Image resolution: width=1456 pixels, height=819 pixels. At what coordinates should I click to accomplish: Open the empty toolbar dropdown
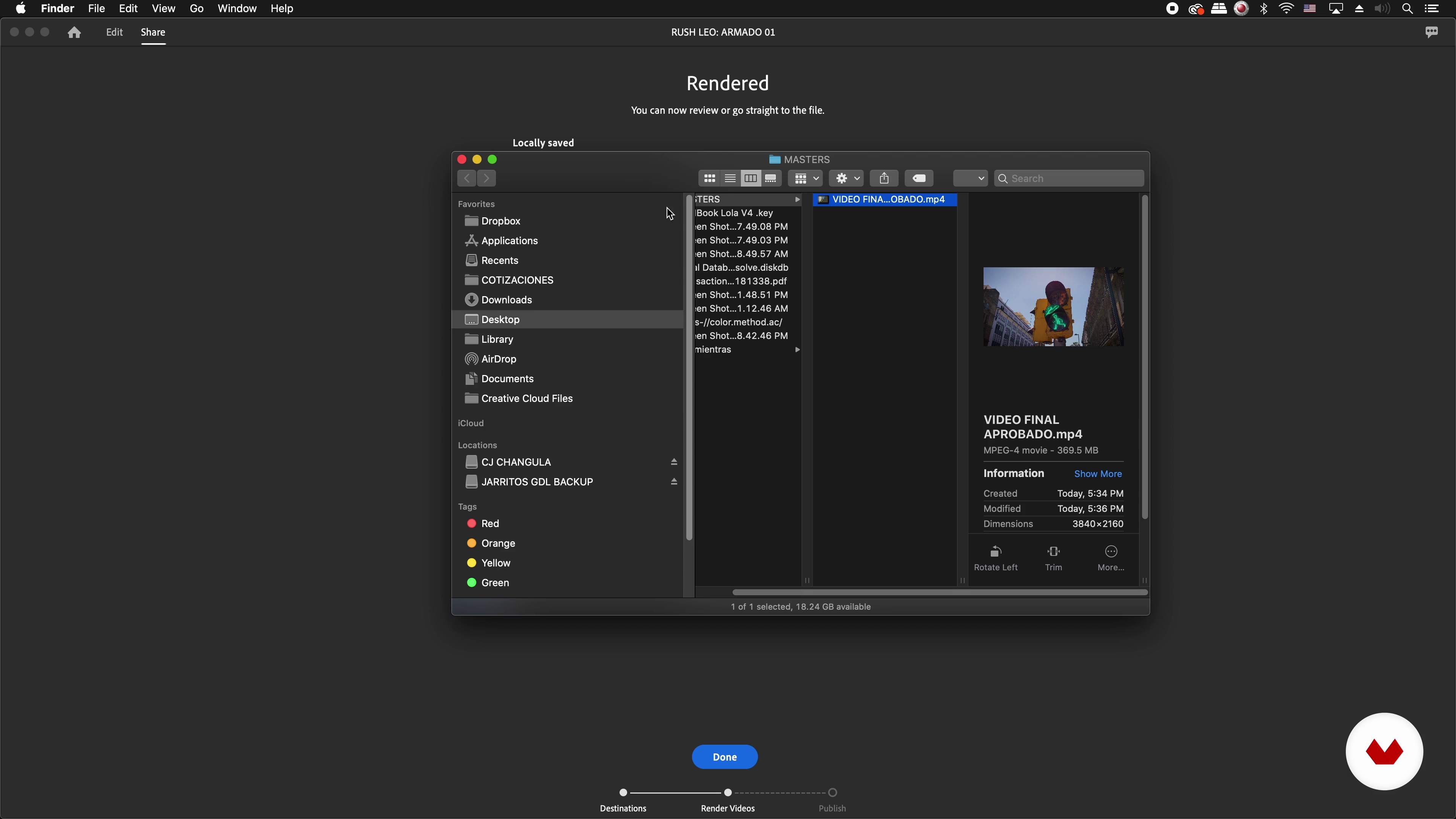pos(970,179)
